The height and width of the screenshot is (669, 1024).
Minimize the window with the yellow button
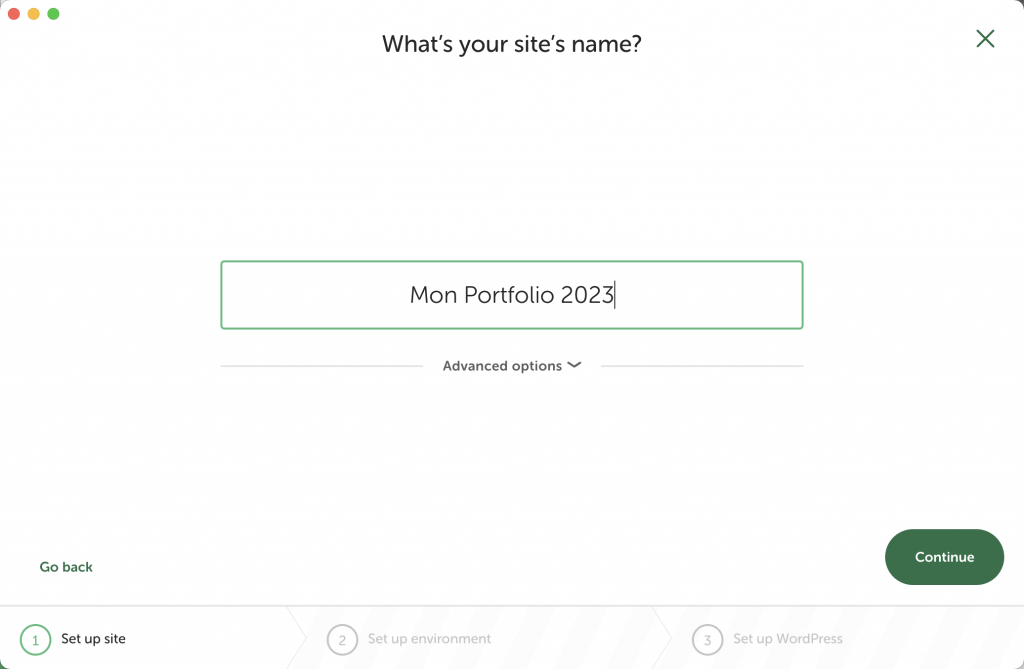[x=33, y=14]
